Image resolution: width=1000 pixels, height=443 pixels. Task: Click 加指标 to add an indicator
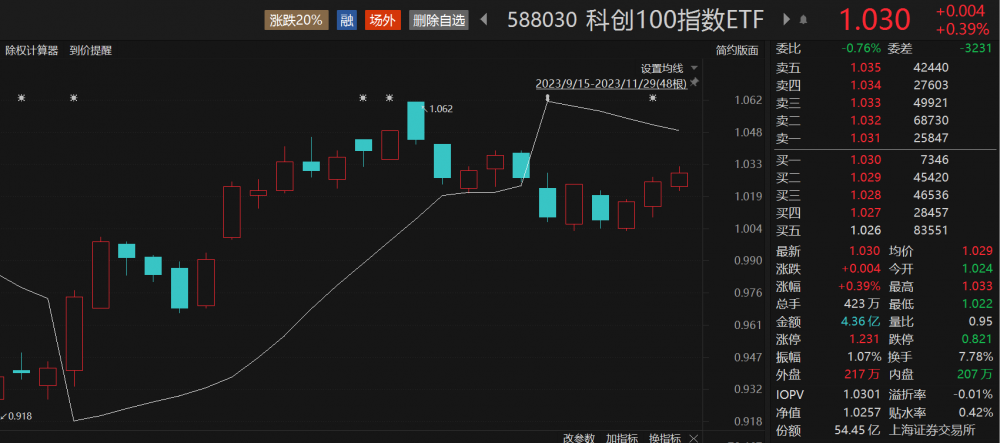click(622, 438)
